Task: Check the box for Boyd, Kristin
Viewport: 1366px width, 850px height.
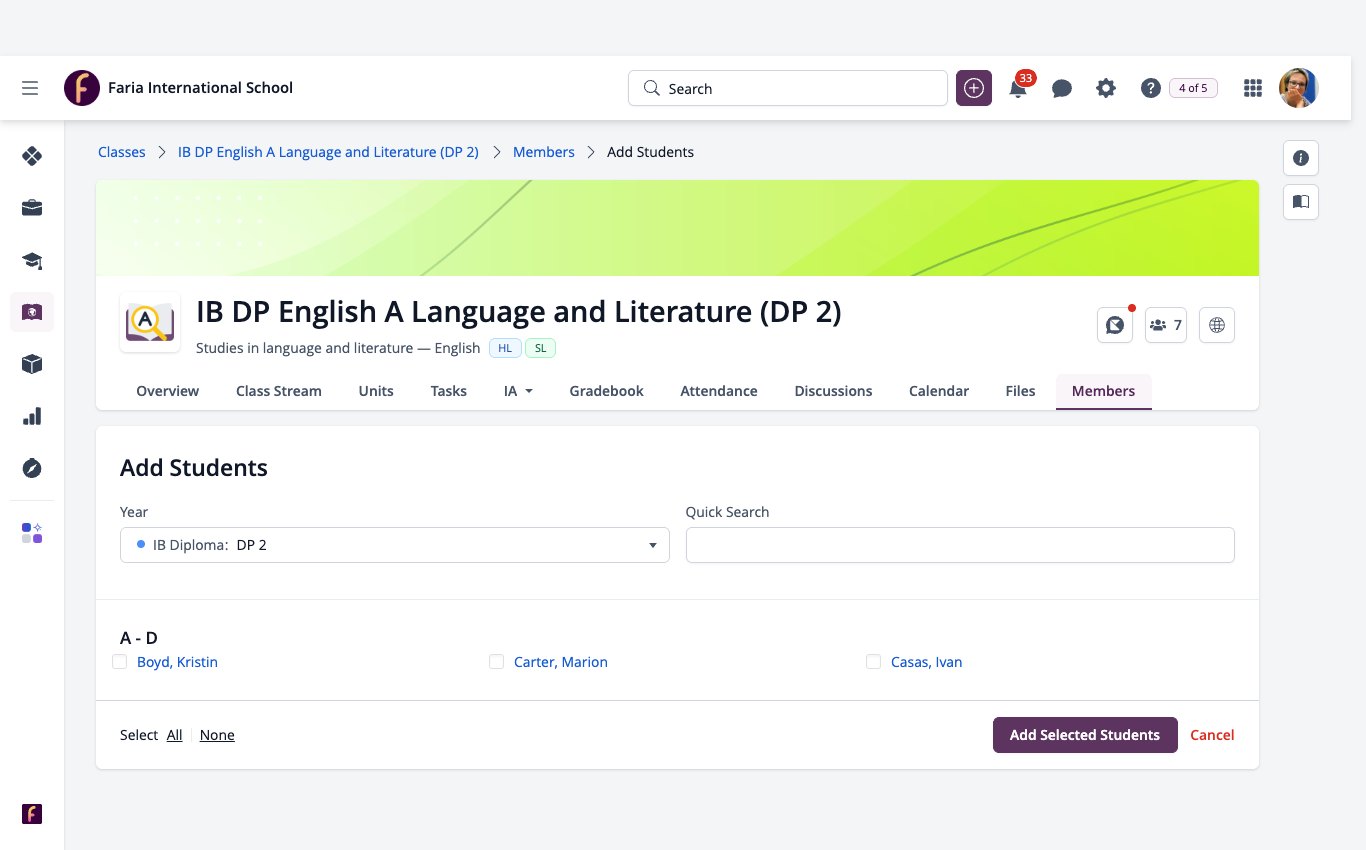Action: point(120,662)
